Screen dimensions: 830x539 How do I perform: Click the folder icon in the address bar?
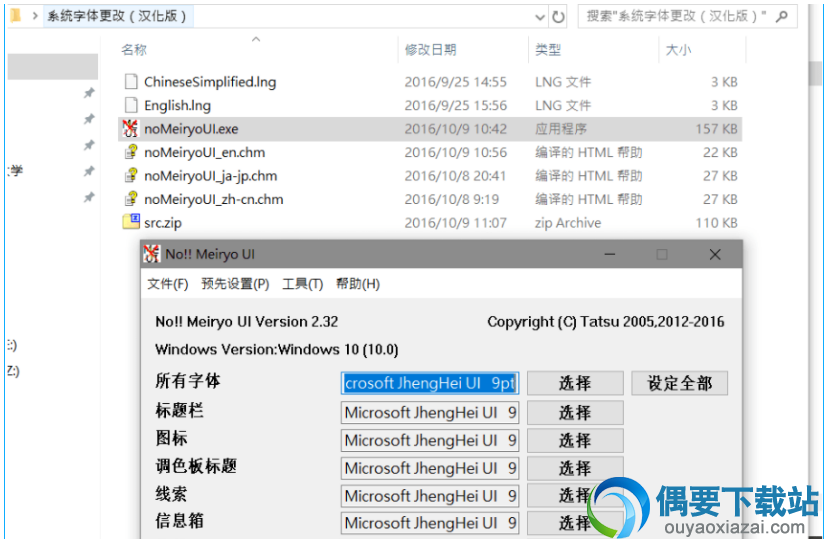pyautogui.click(x=16, y=16)
